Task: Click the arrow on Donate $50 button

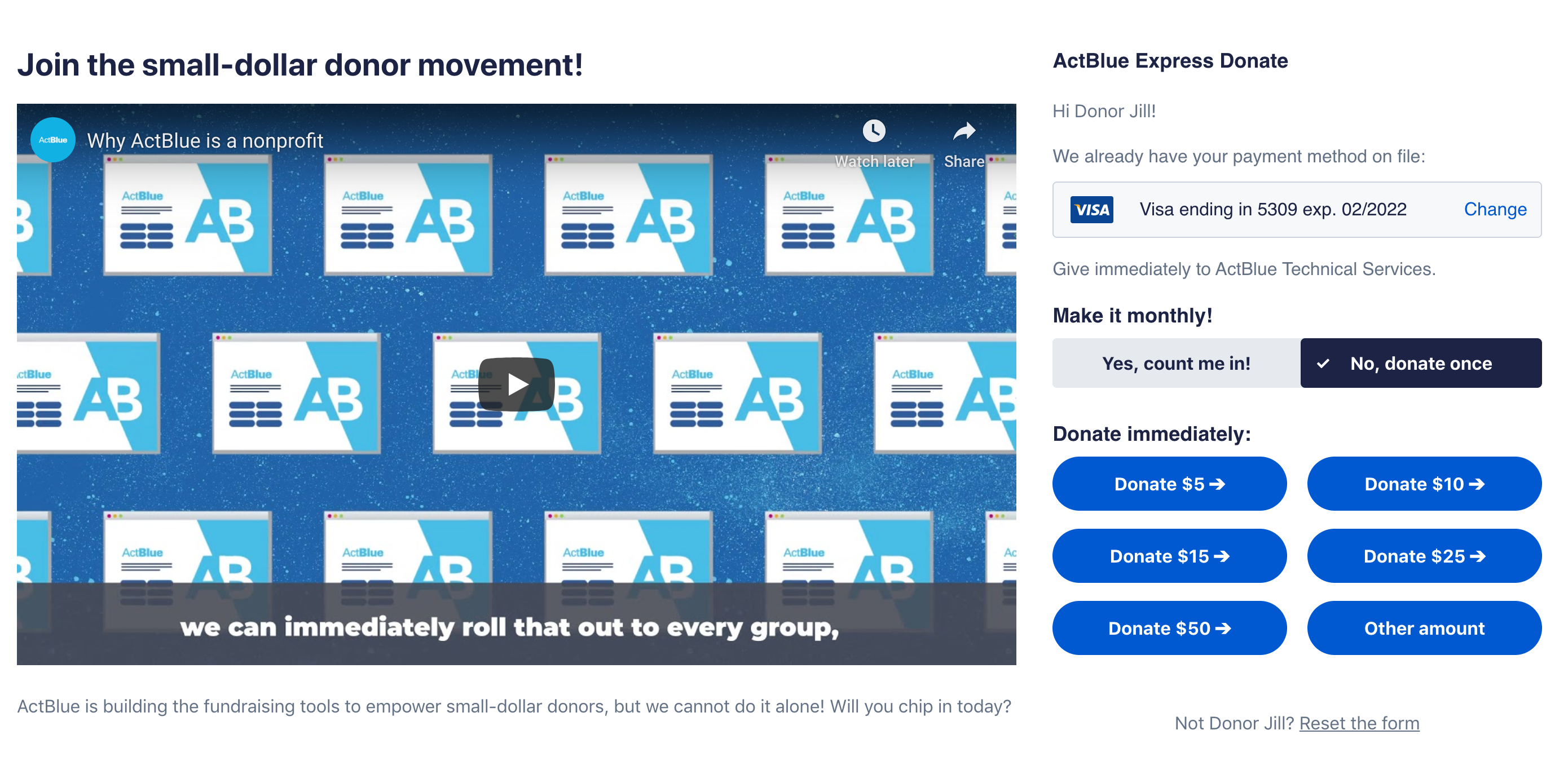Action: tap(1223, 628)
